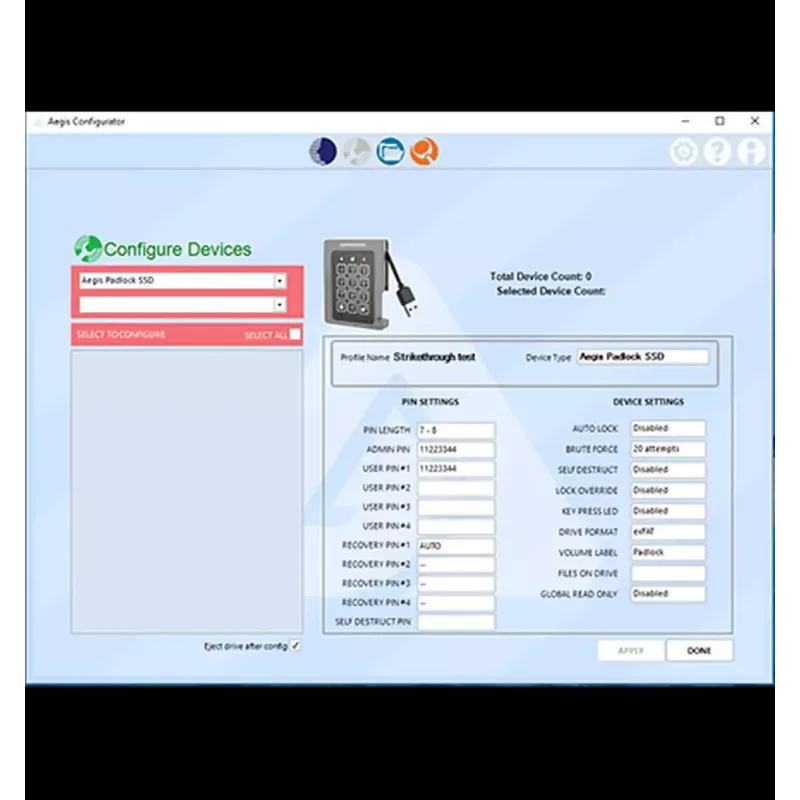Viewport: 800px width, 800px height.
Task: Click the Brute Force attempts field
Action: tap(668, 449)
